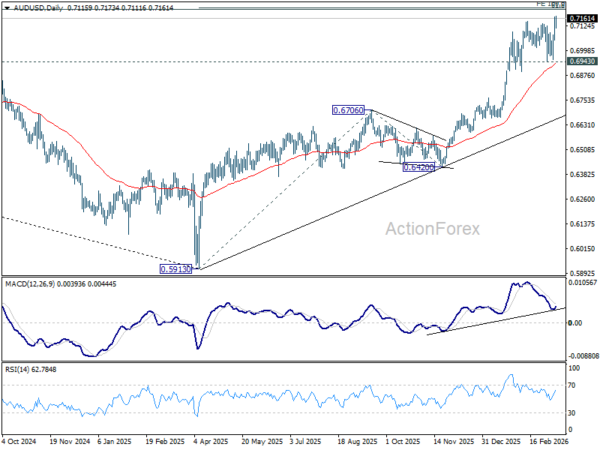The width and height of the screenshot is (600, 450).
Task: Select the -0.008808 MACD scale value
Action: (581, 355)
